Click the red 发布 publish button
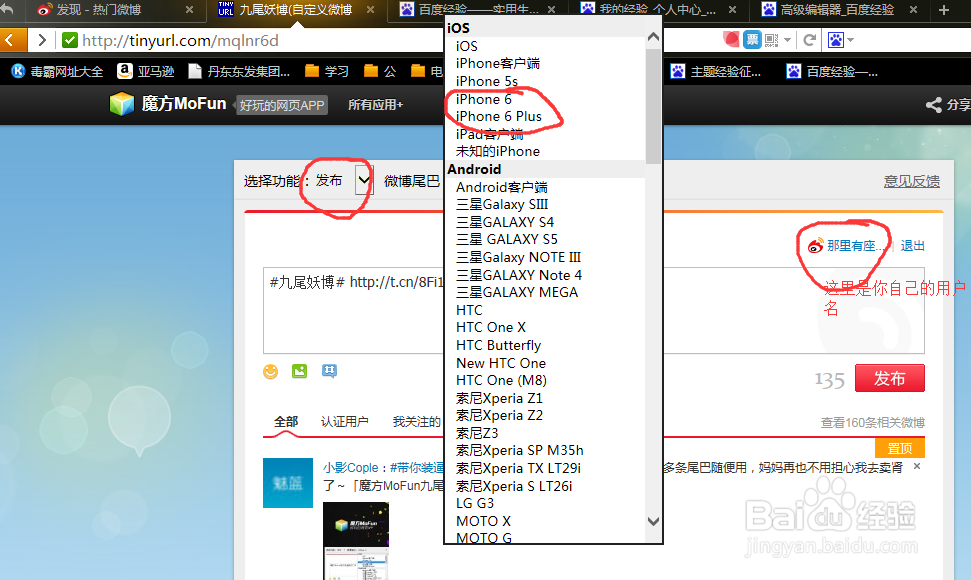The width and height of the screenshot is (971, 580). [x=889, y=378]
